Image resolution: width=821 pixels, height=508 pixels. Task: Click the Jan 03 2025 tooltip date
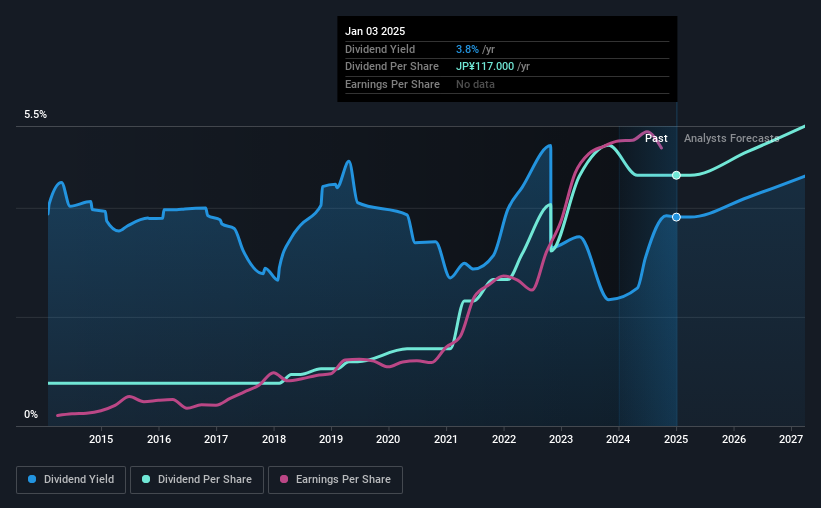(x=375, y=31)
